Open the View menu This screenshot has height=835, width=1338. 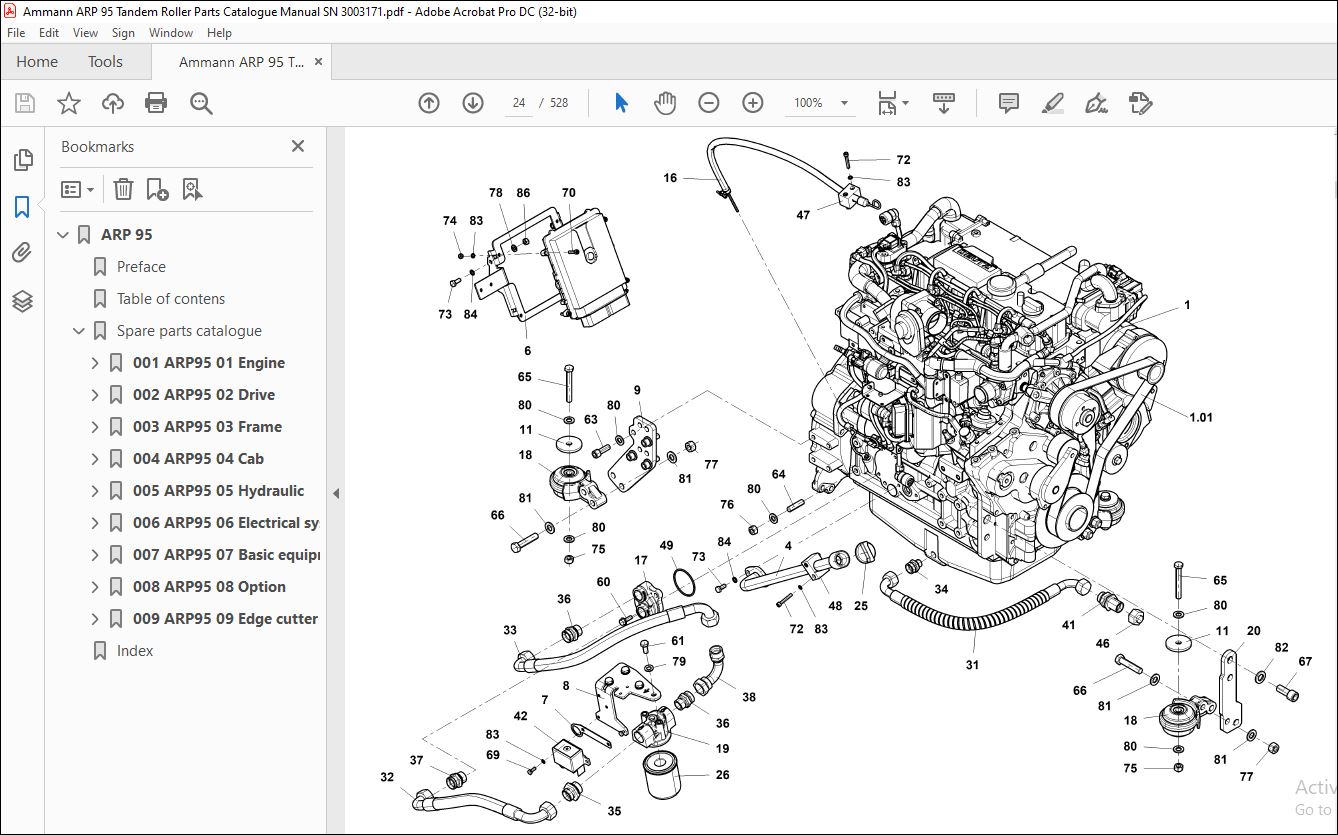pos(85,33)
